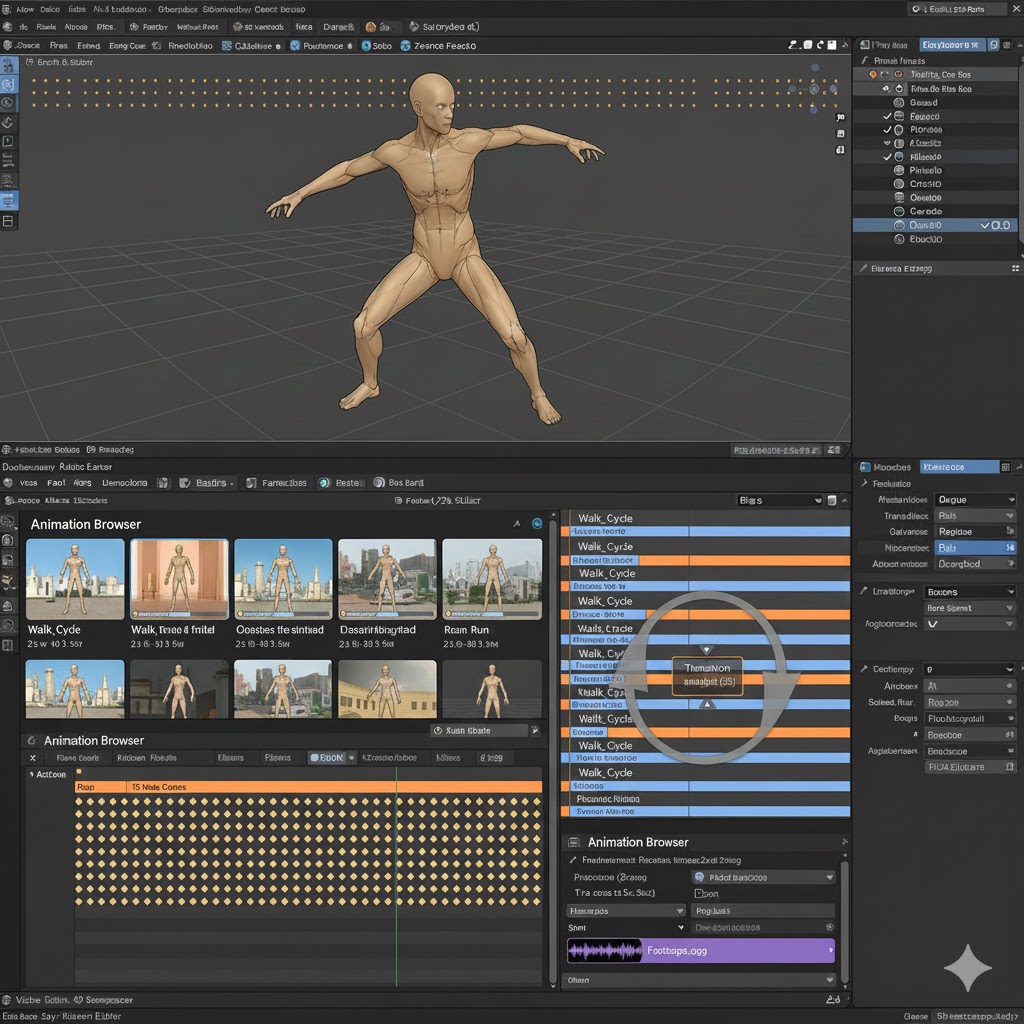The image size is (1024, 1024).
Task: Switch to the Xbestreoce tab in properties
Action: (959, 467)
